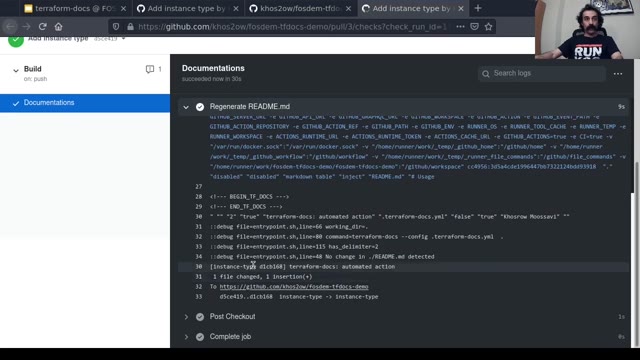Close the terraform-docs browser tab
640x360 pixels.
click(124, 8)
